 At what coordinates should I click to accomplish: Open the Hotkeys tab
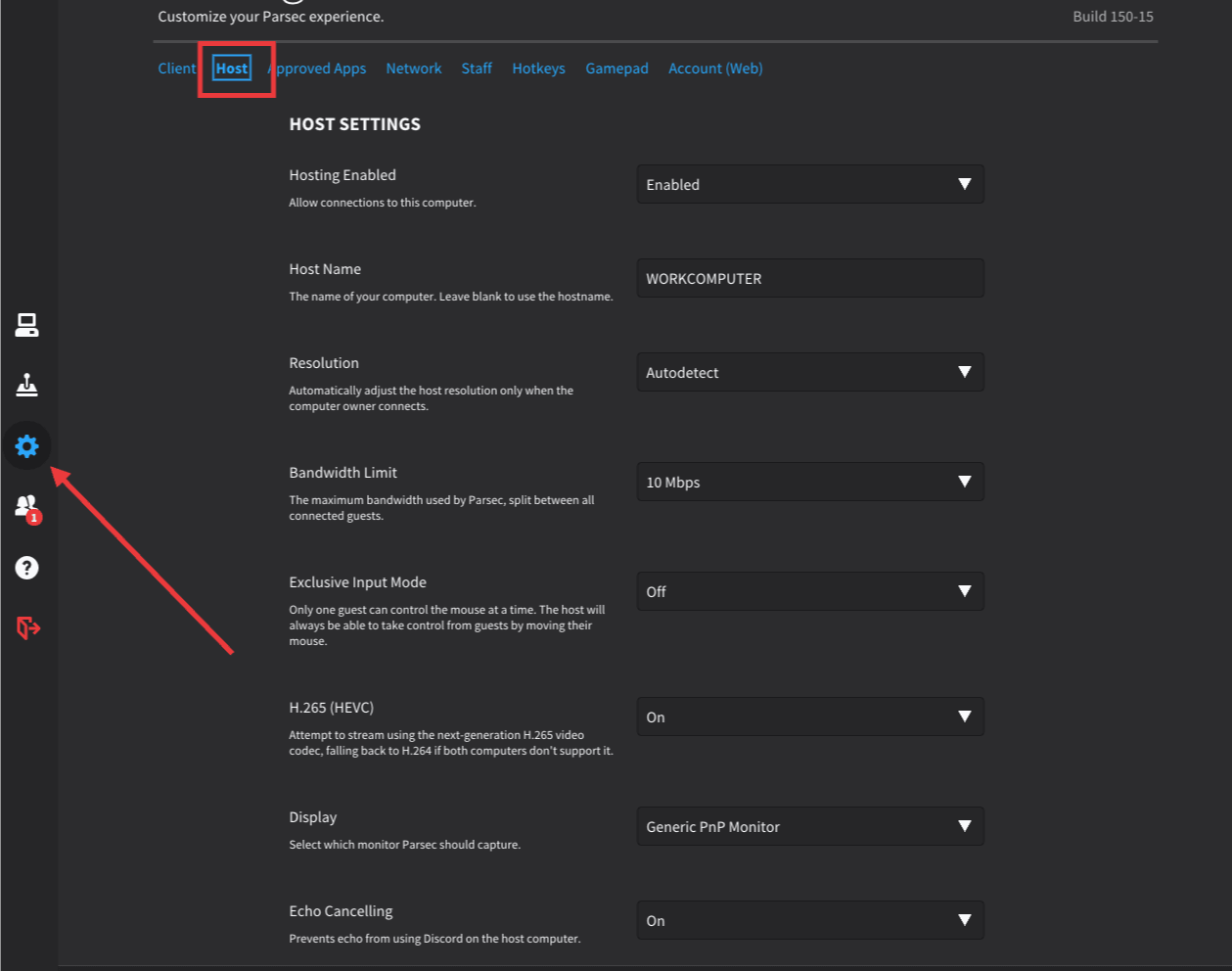(x=538, y=69)
